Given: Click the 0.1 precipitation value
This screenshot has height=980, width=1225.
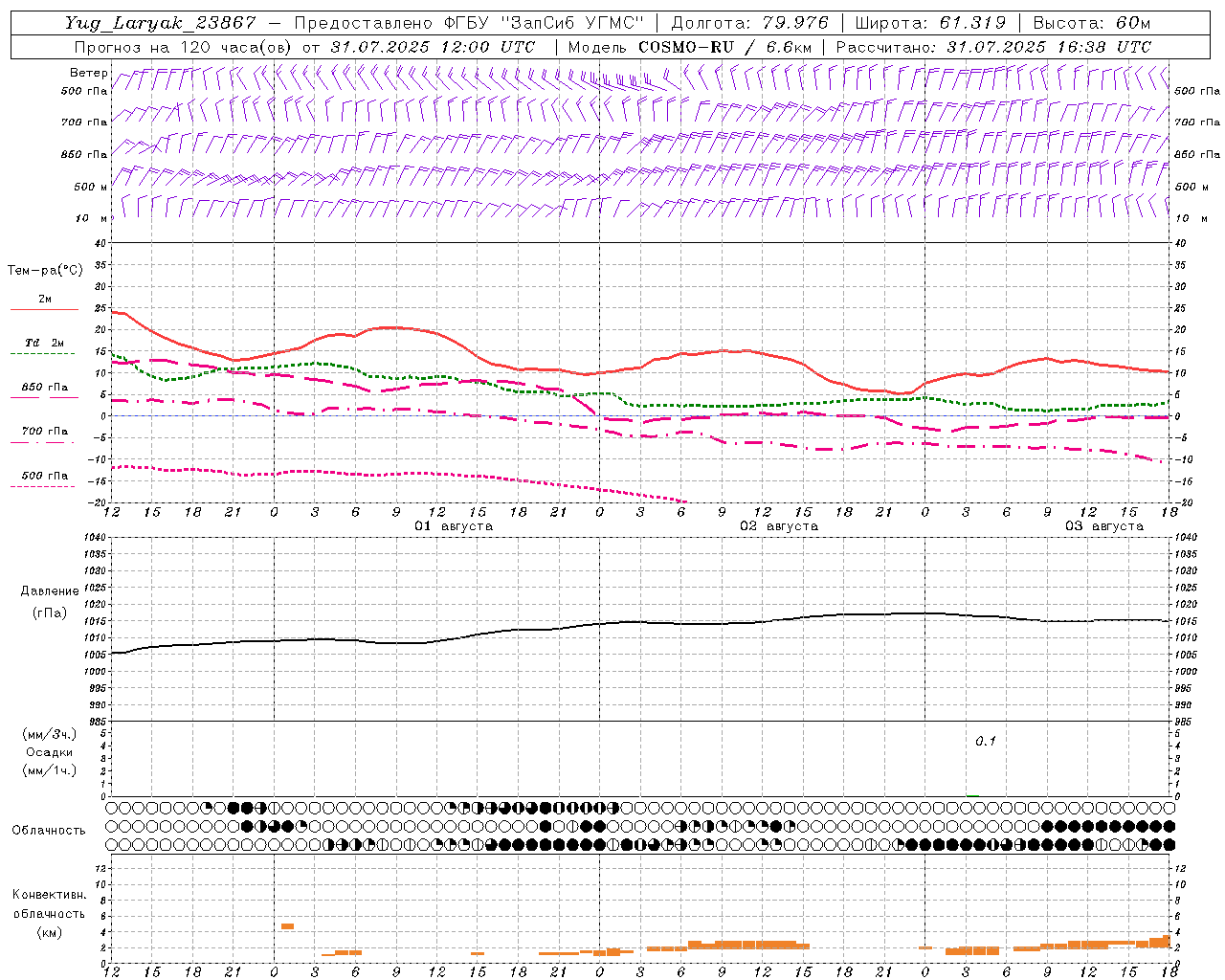Looking at the screenshot, I should 986,742.
